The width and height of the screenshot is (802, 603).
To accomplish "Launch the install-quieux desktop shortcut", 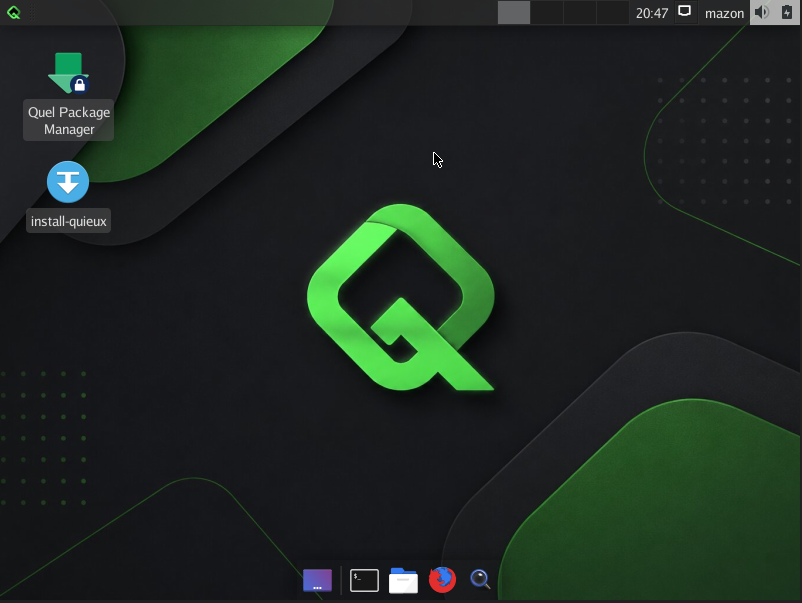I will pos(68,182).
